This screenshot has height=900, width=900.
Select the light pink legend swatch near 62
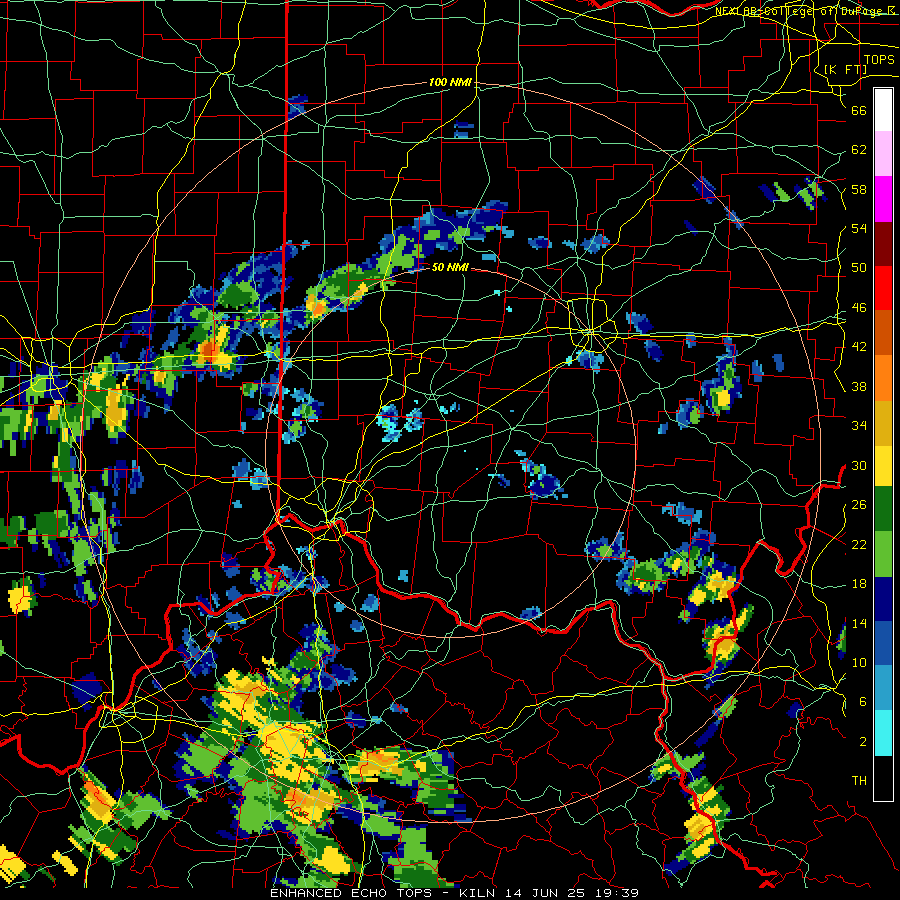883,154
